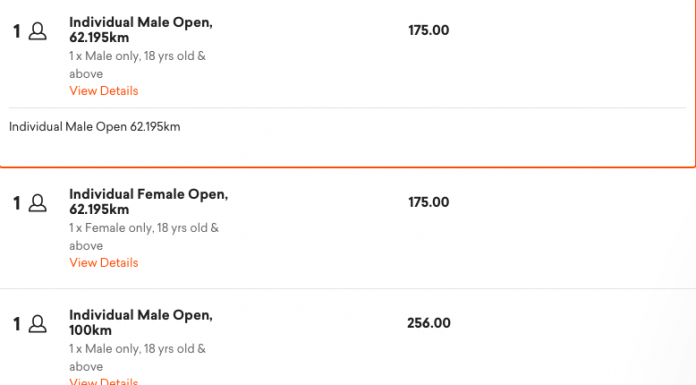
Task: Select Individual Male Open, 100km title
Action: tap(141, 322)
